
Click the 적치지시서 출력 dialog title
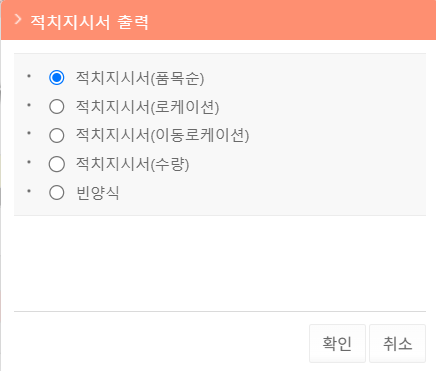click(x=89, y=22)
